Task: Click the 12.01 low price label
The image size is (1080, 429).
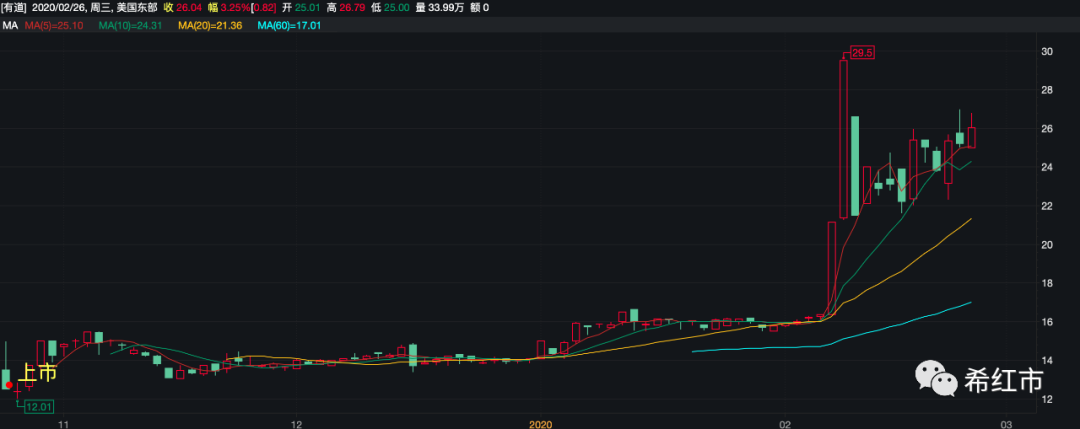Action: 39,407
